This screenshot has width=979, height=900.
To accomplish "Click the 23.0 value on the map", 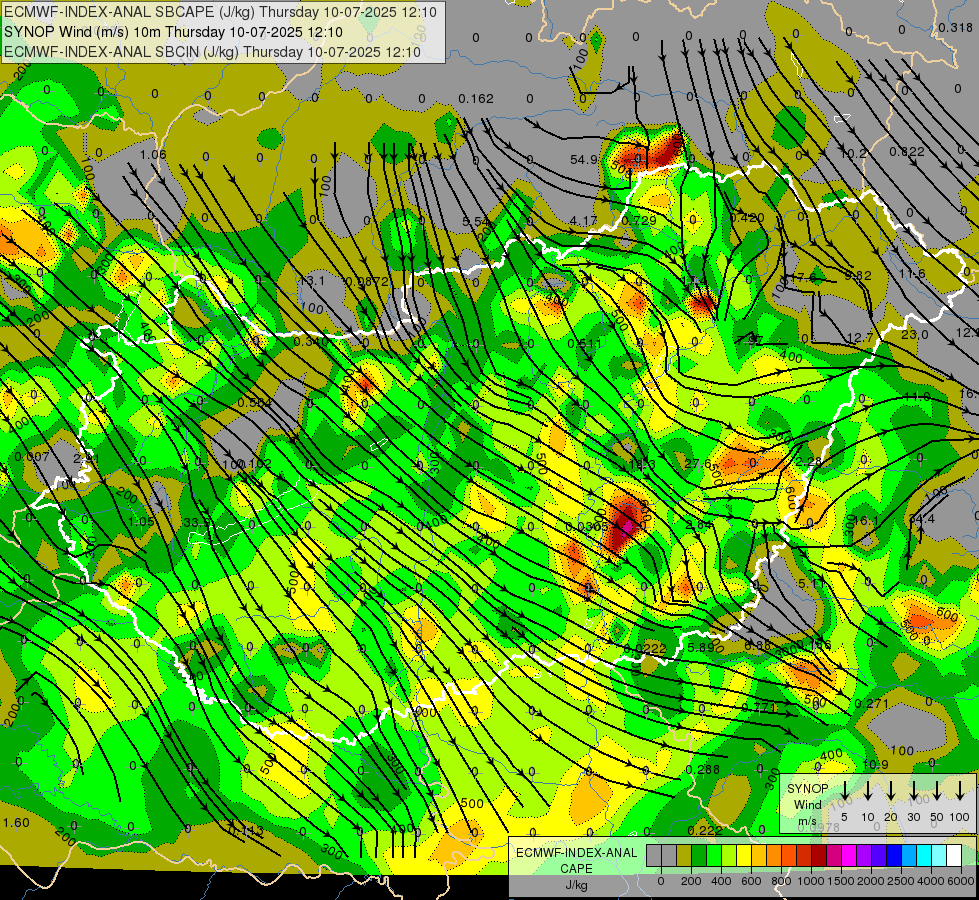I will point(915,335).
